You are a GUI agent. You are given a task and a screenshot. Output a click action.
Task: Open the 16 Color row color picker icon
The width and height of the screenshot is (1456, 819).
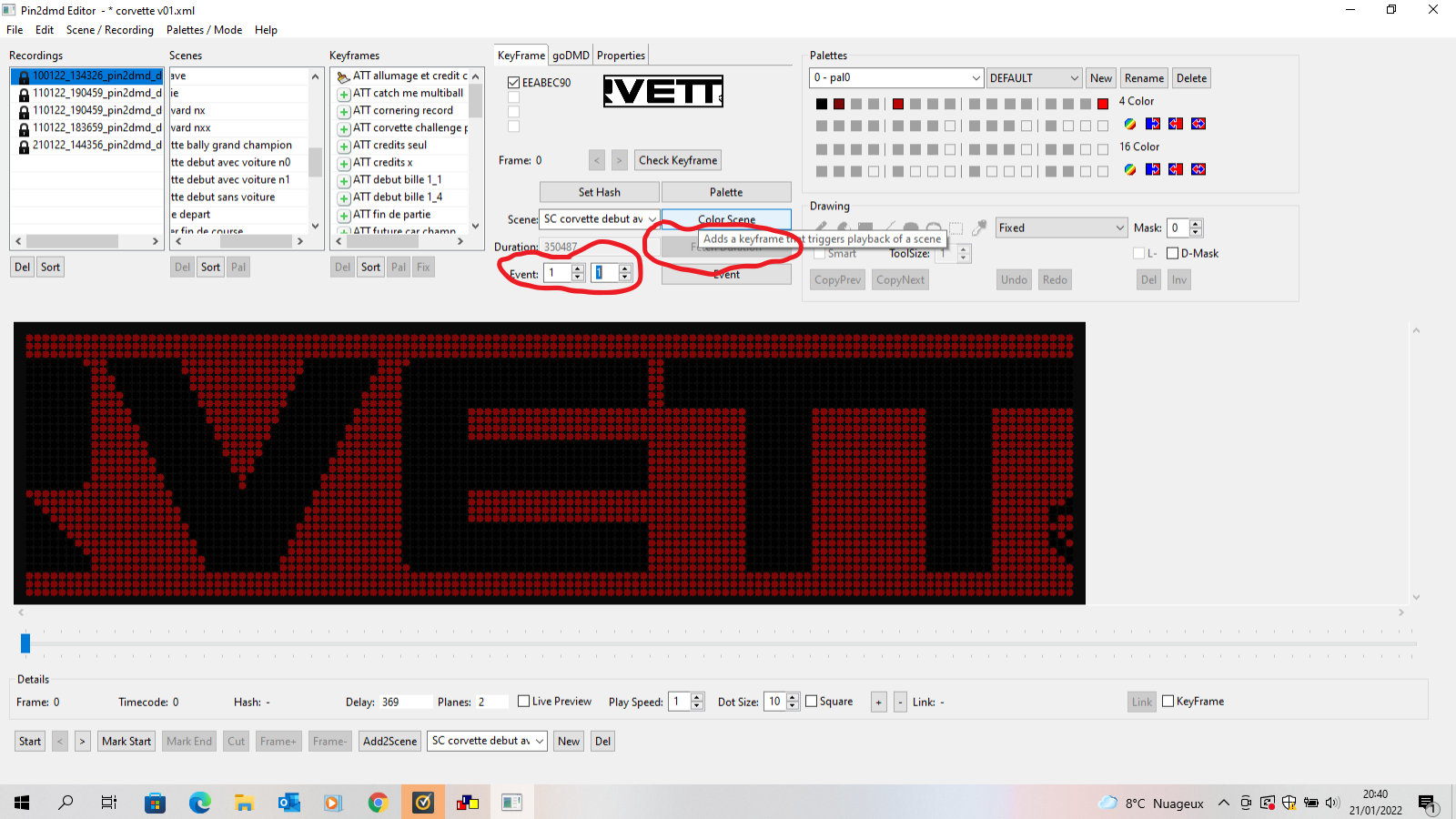[x=1130, y=169]
